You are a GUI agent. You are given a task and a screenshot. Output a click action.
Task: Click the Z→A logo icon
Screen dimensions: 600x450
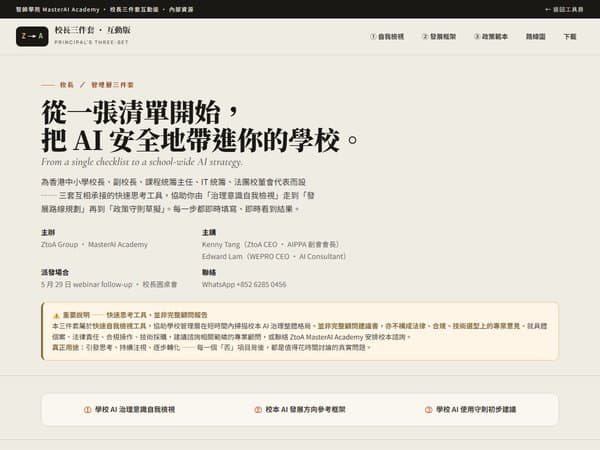[x=32, y=36]
